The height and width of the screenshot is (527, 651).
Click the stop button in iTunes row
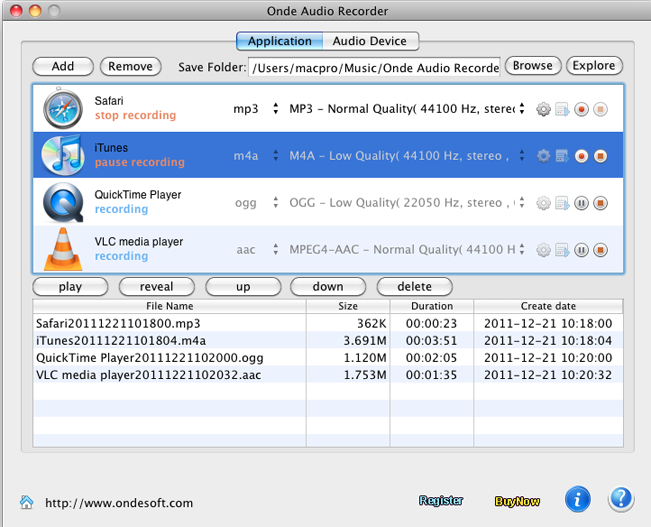point(600,156)
